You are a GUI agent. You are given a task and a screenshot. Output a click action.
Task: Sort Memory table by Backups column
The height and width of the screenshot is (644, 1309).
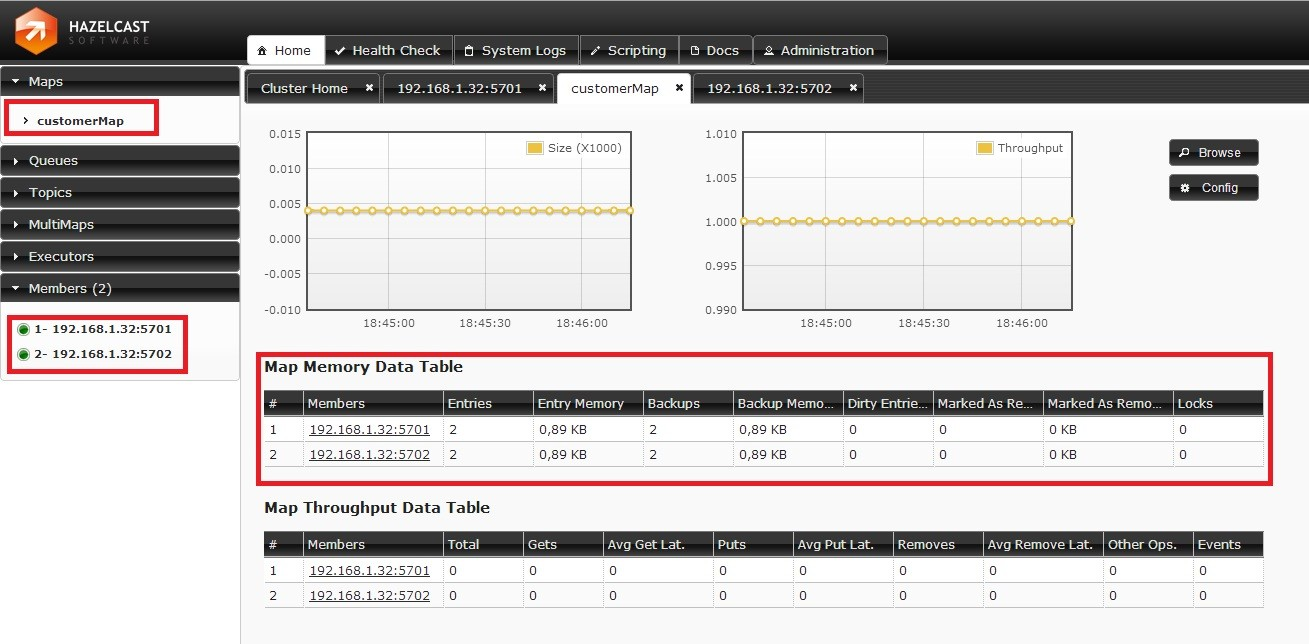coord(688,403)
